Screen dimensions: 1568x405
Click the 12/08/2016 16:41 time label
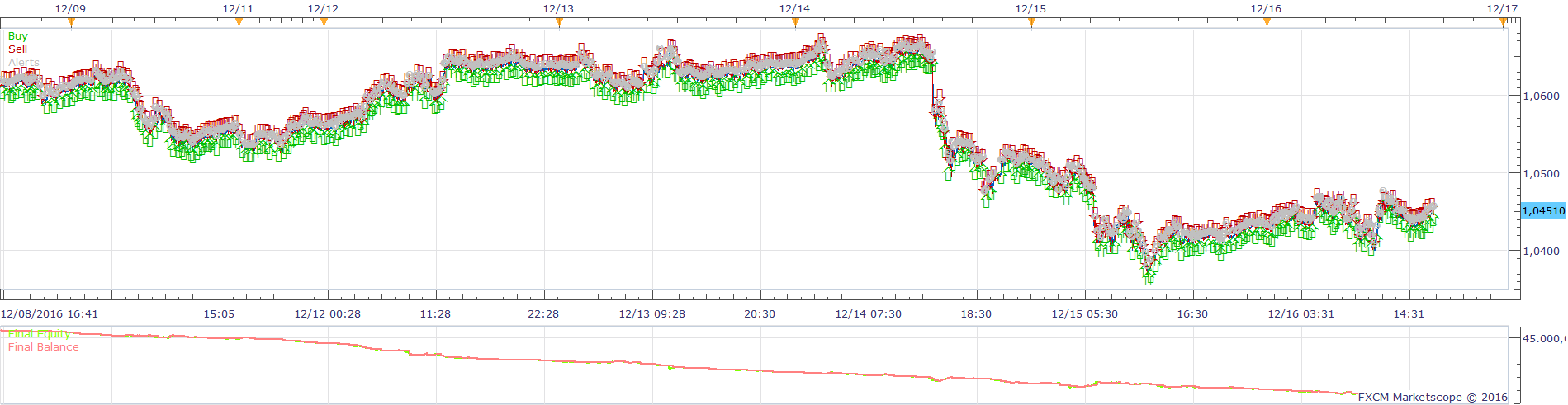(50, 314)
